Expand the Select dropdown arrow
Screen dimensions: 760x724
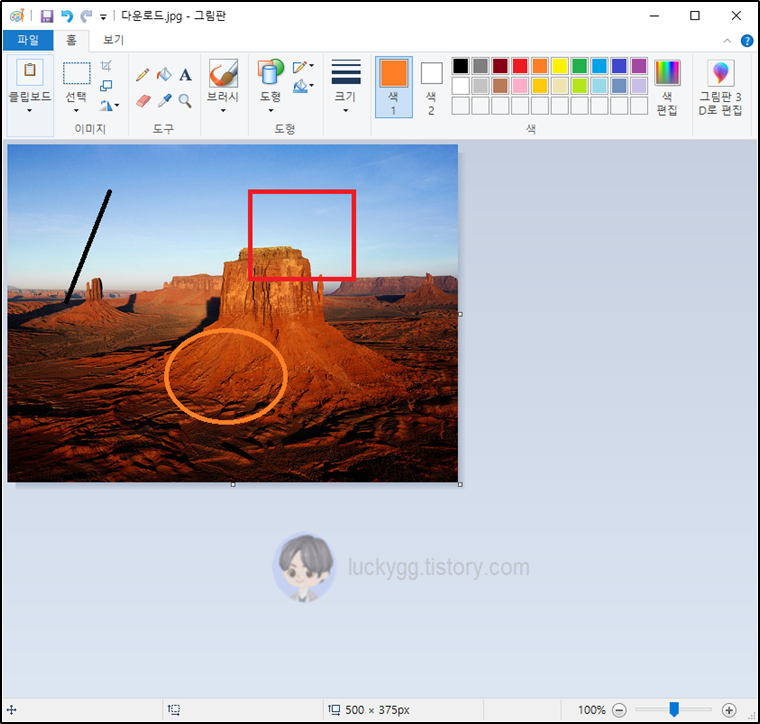coord(76,110)
